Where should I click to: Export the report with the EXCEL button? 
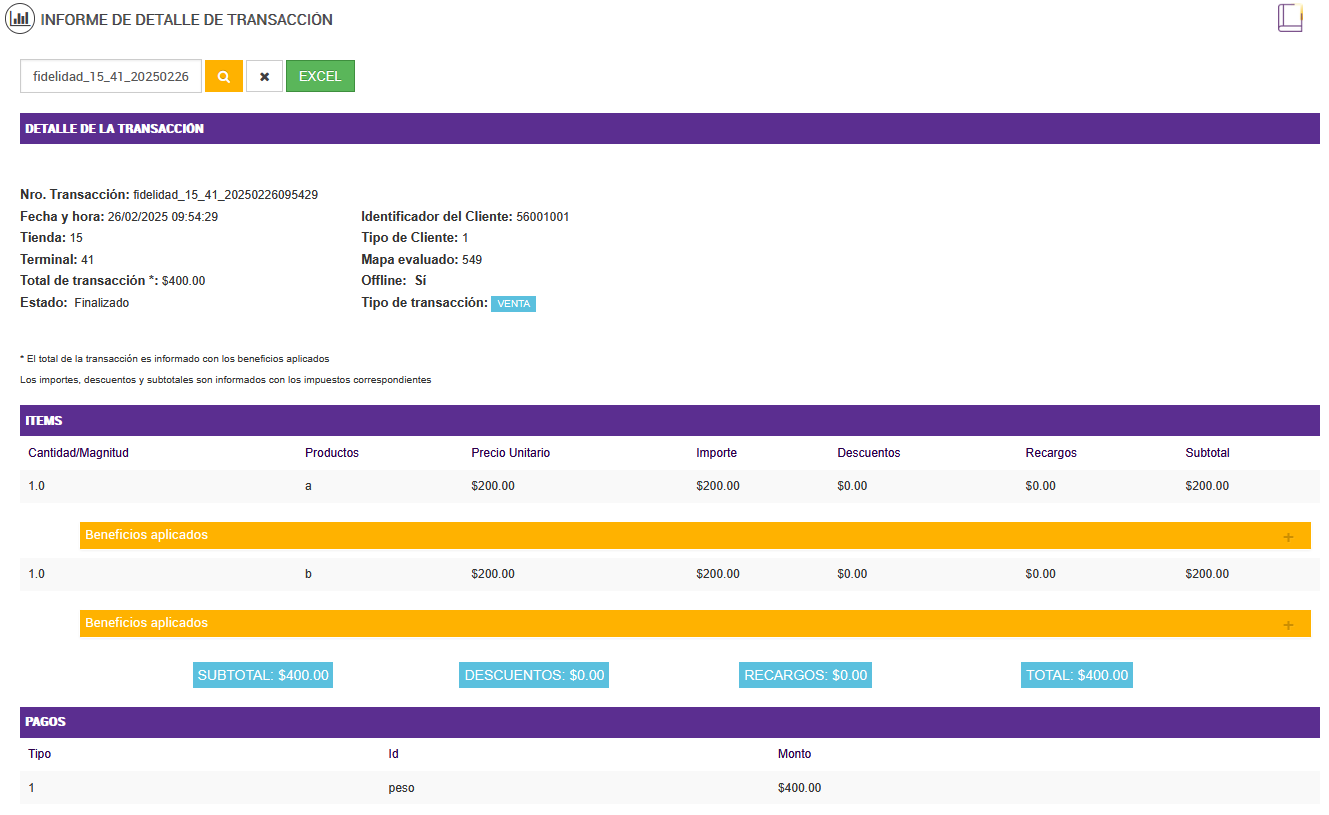coord(320,76)
